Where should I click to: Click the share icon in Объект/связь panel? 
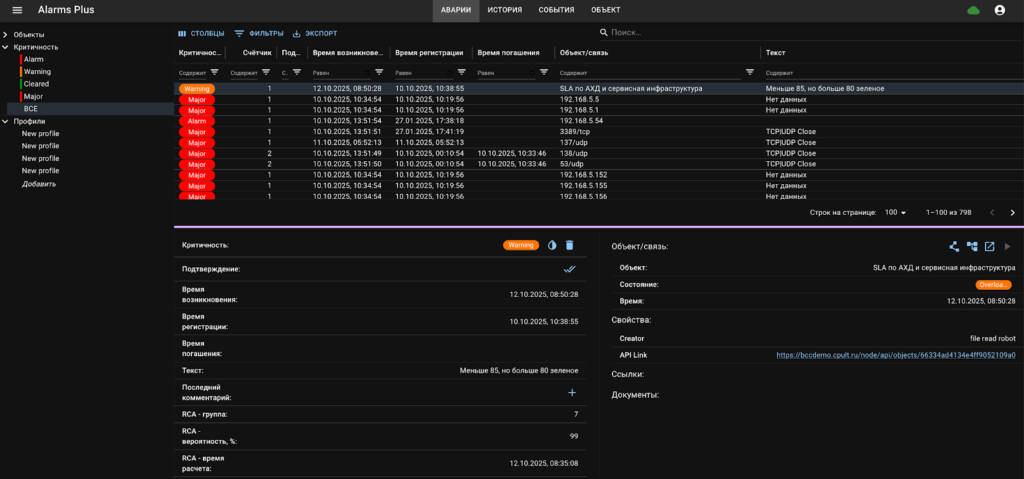(954, 246)
